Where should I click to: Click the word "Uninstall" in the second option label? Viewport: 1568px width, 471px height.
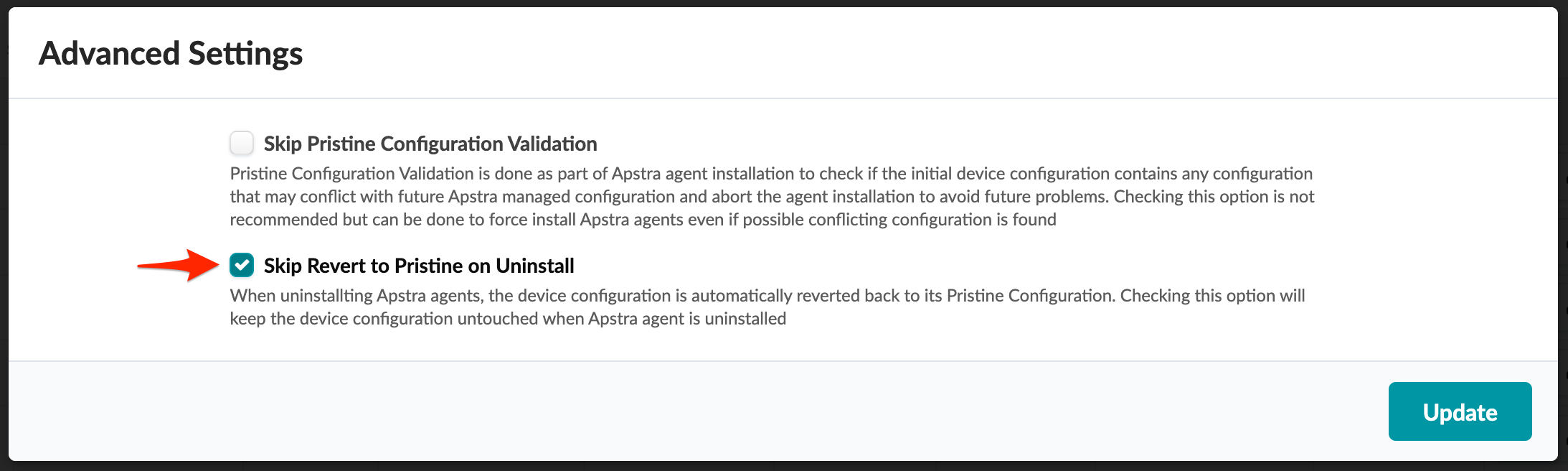(535, 266)
